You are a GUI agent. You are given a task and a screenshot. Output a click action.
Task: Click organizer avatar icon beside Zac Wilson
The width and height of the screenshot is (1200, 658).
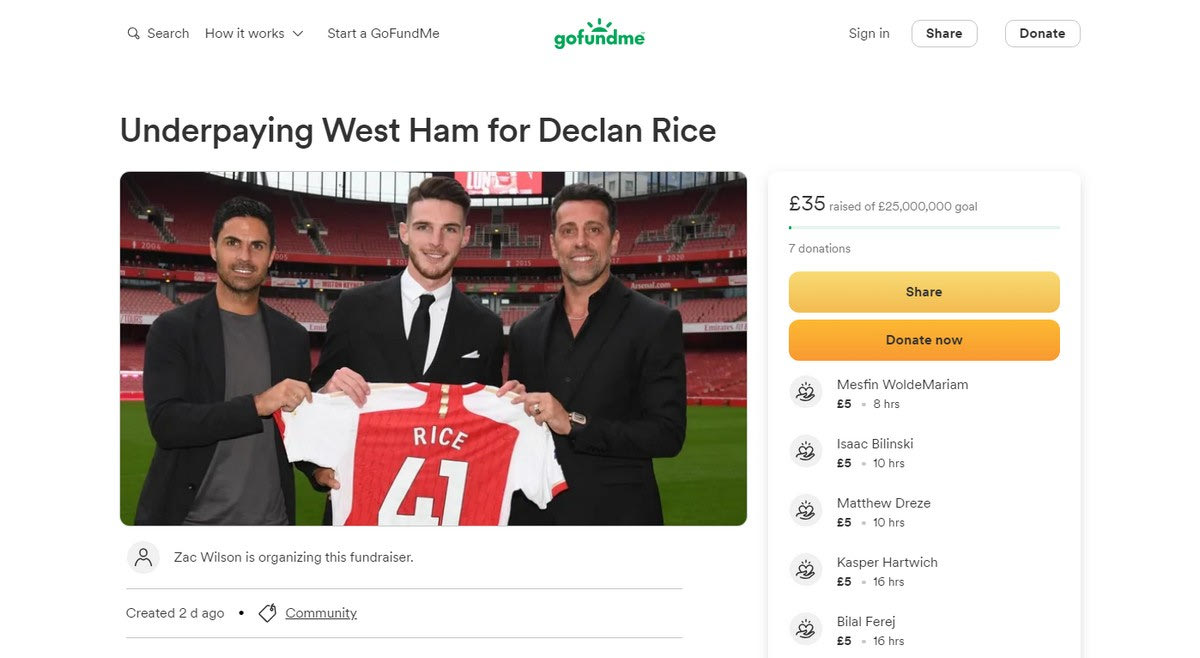click(143, 557)
